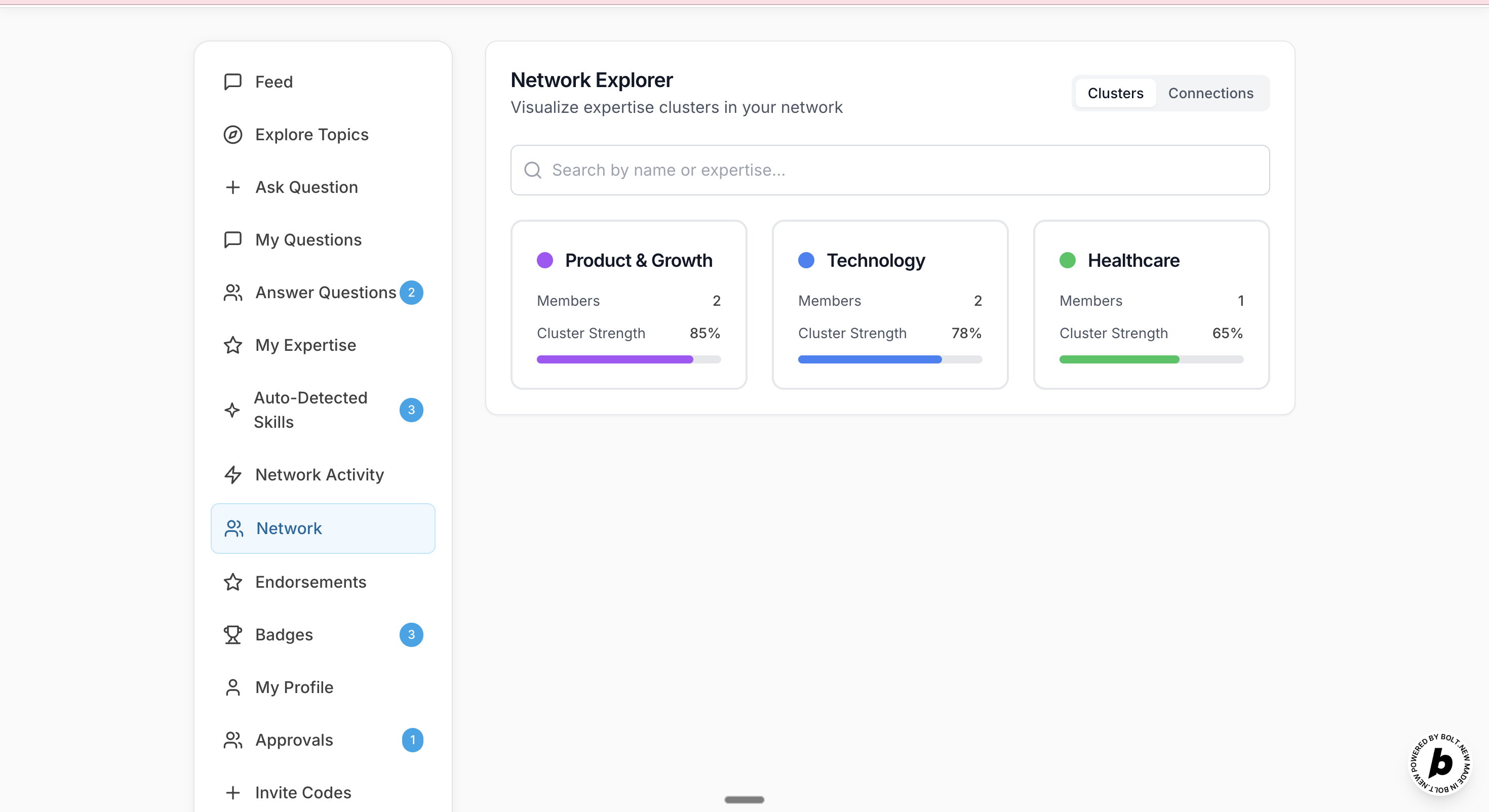
Task: Click the Network Activity lightning icon
Action: tap(232, 474)
